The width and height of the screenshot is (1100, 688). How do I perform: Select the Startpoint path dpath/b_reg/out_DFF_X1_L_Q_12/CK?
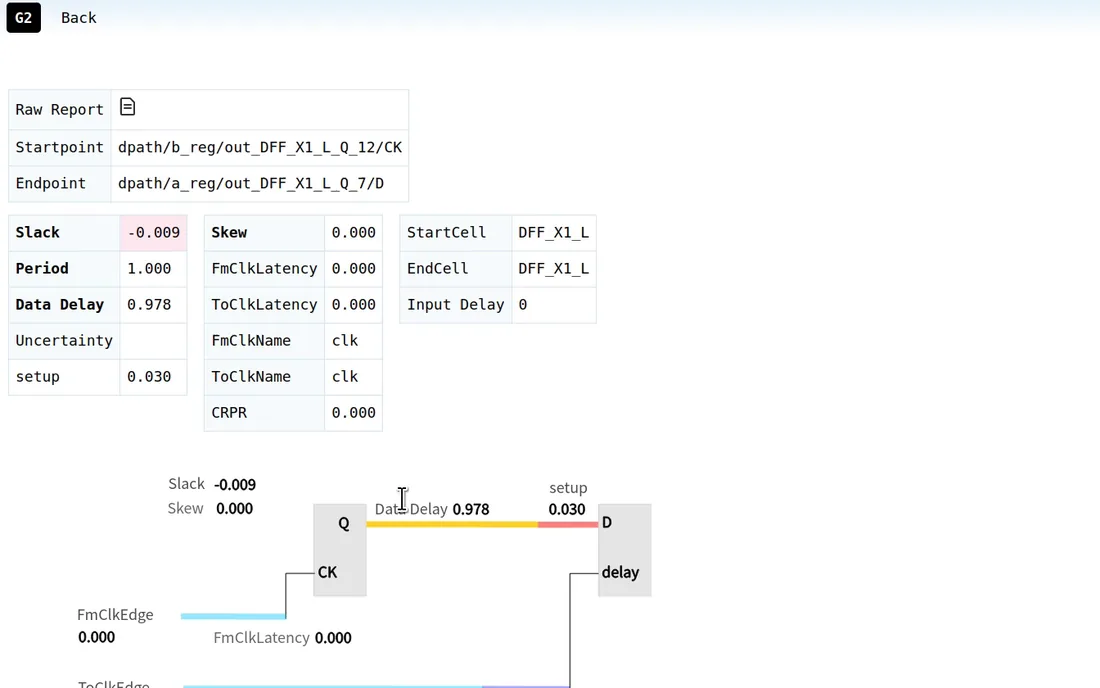tap(260, 147)
